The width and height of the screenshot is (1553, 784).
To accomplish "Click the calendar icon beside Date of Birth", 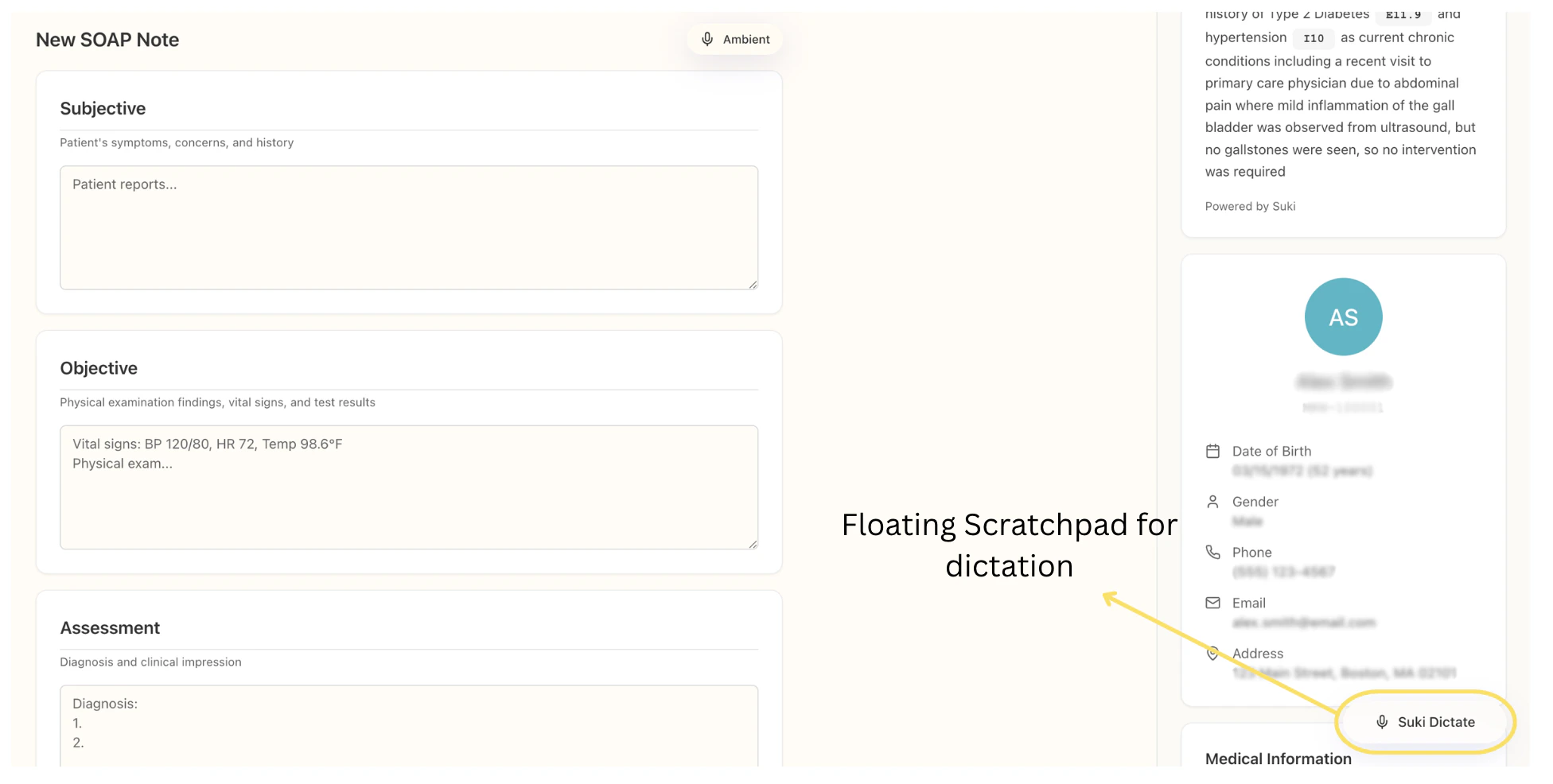I will 1212,451.
